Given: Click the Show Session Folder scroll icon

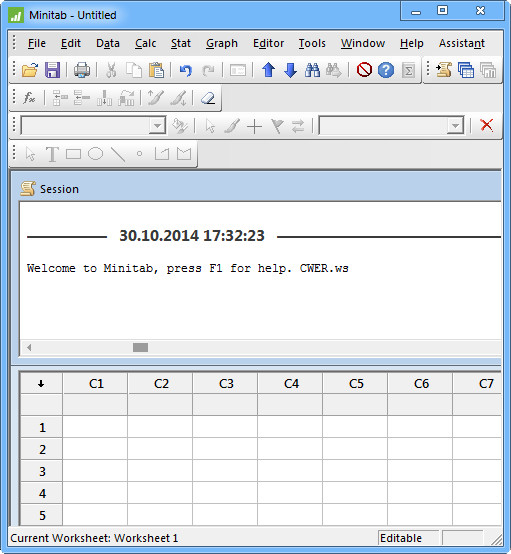Looking at the screenshot, I should [x=444, y=70].
